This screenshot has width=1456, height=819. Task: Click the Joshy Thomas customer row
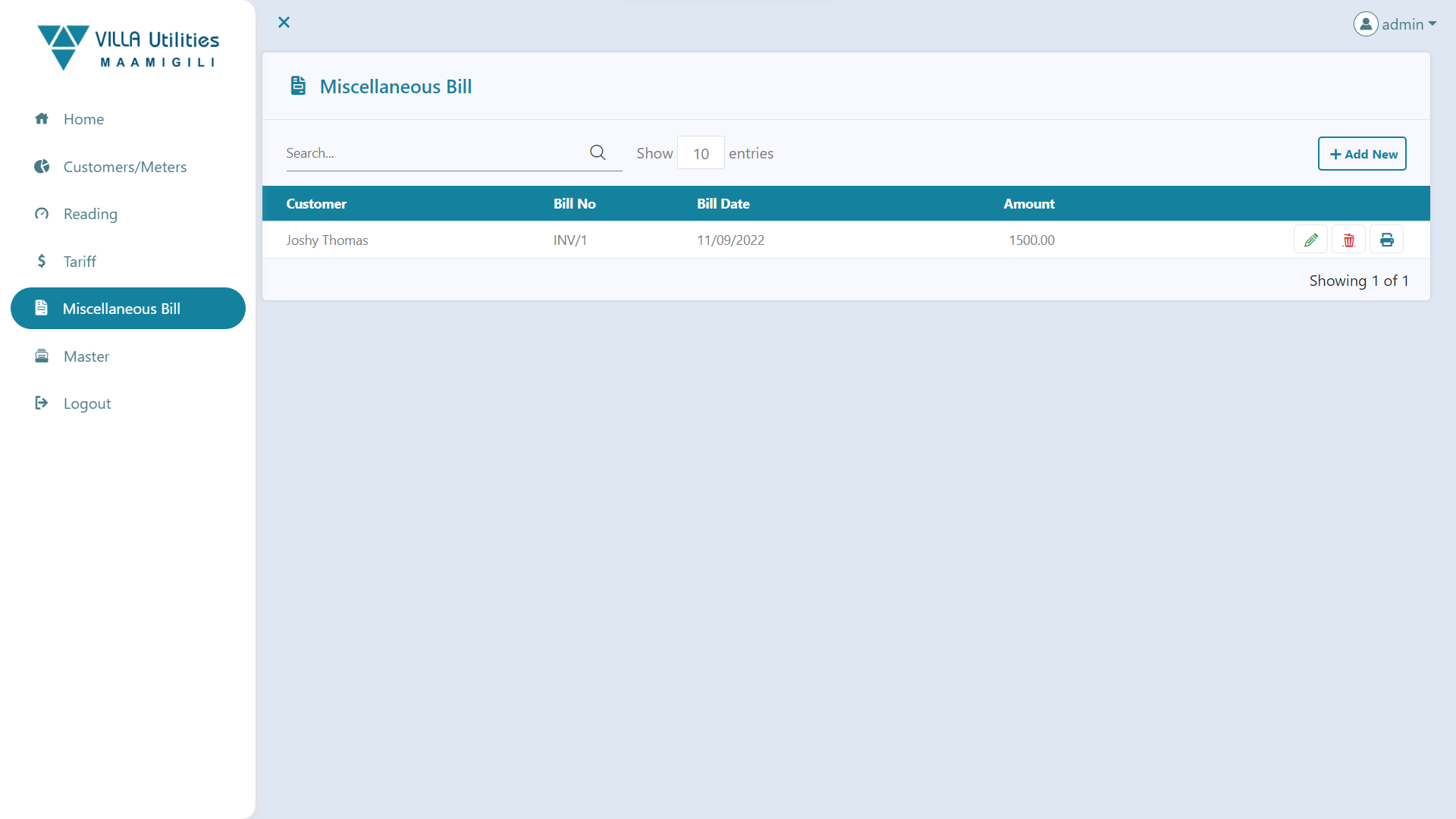[327, 240]
